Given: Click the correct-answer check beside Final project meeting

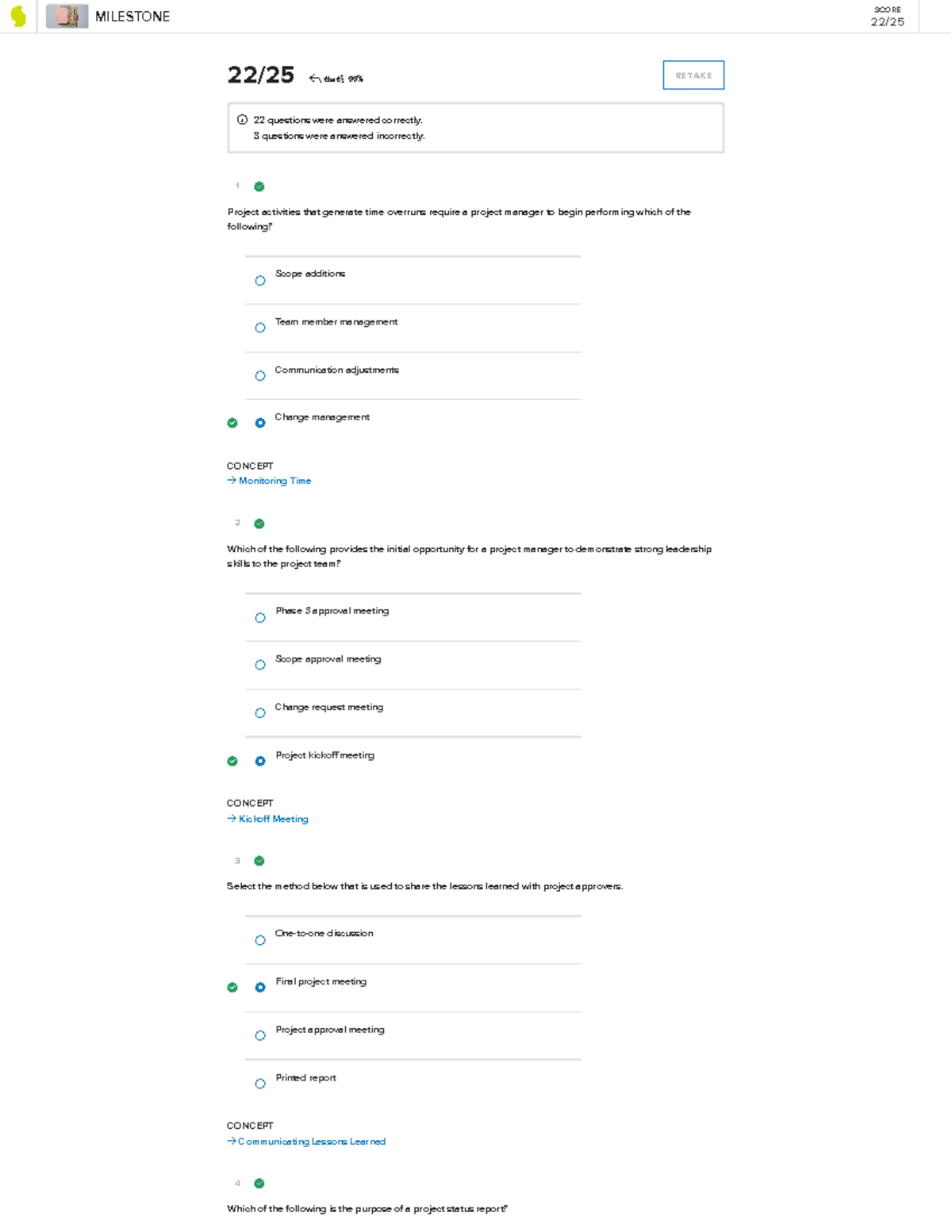Looking at the screenshot, I should click(232, 988).
